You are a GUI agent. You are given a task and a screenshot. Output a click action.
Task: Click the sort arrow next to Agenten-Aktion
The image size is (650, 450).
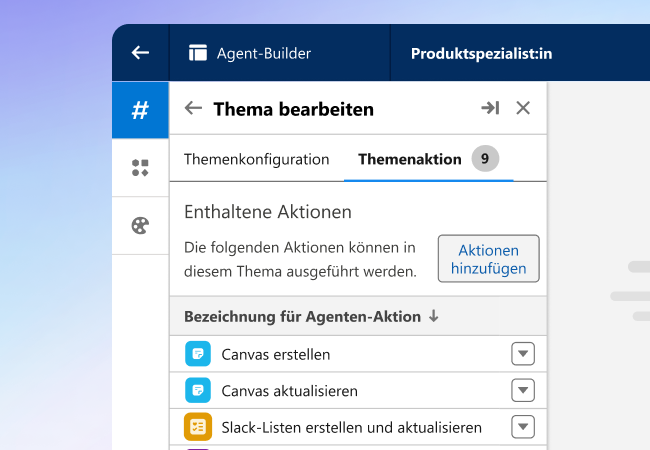[x=434, y=317]
